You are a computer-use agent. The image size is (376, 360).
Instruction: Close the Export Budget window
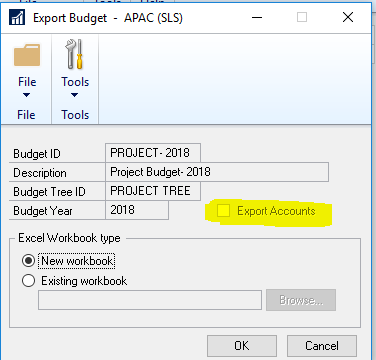click(348, 17)
